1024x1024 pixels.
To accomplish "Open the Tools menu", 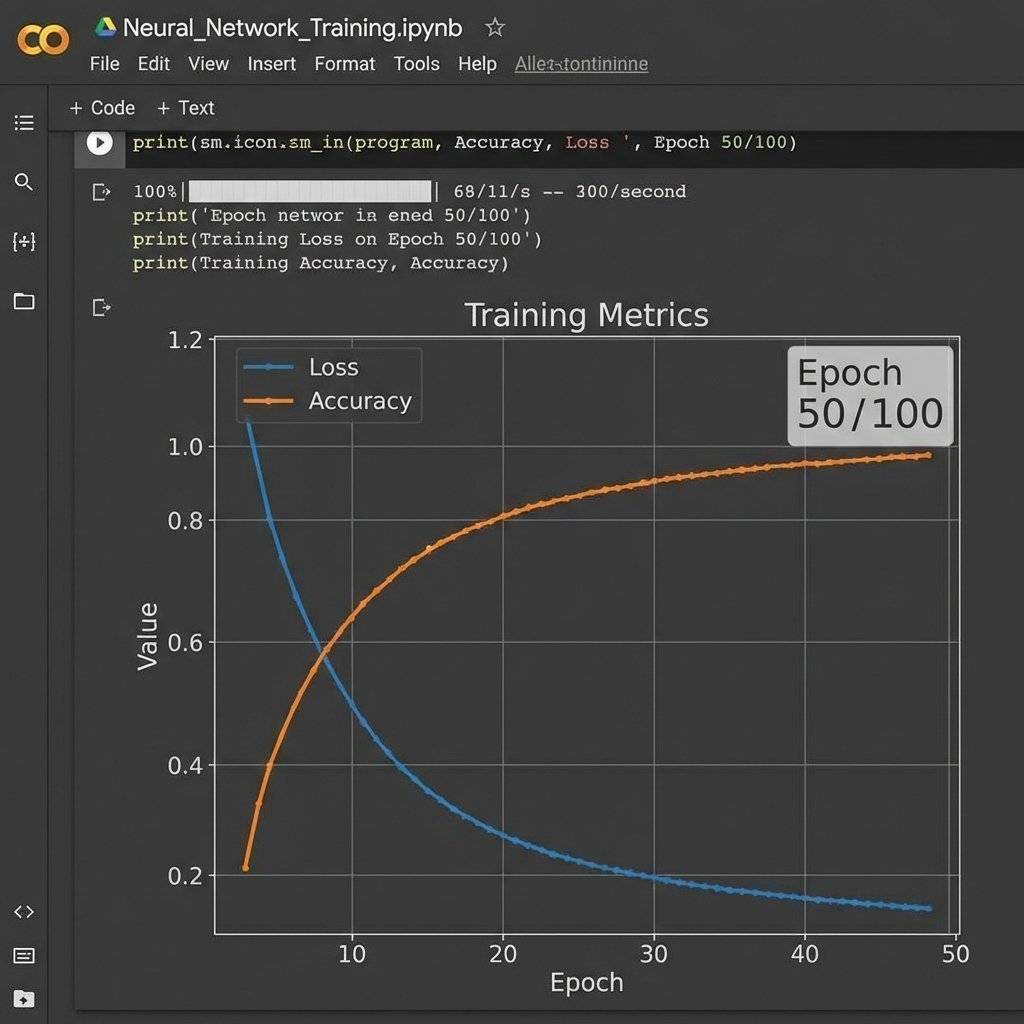I will [417, 63].
